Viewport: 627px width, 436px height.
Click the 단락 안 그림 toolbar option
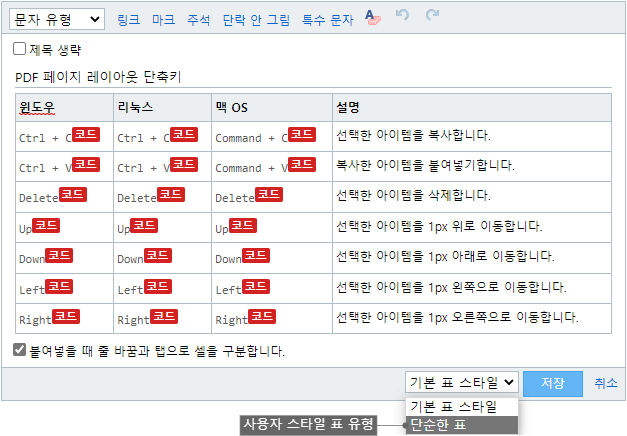tap(256, 20)
